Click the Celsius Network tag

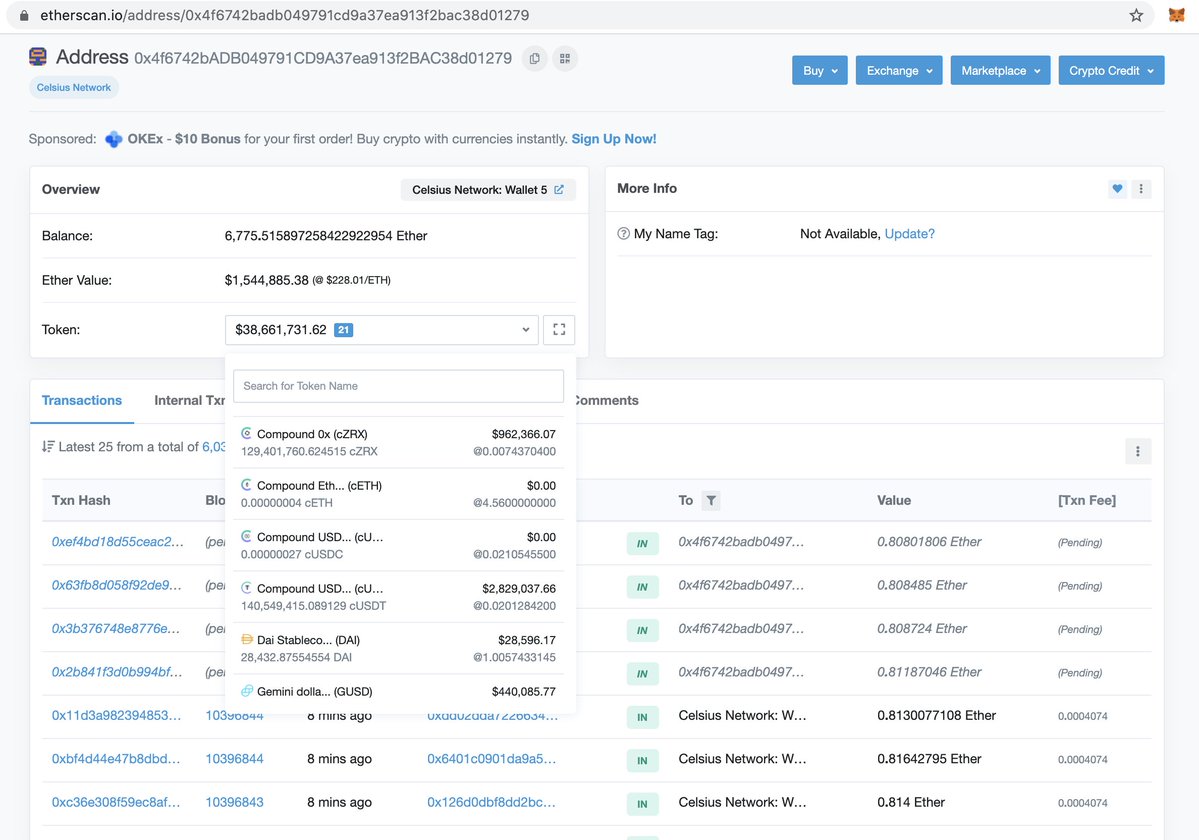coord(73,87)
